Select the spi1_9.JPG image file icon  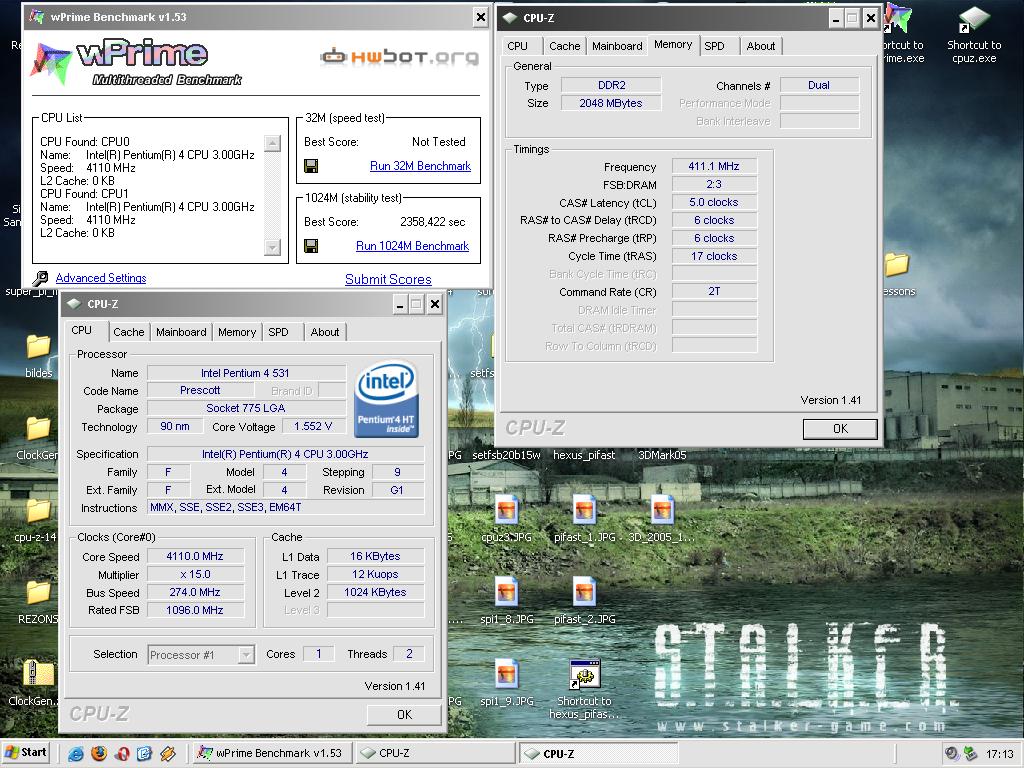[507, 674]
